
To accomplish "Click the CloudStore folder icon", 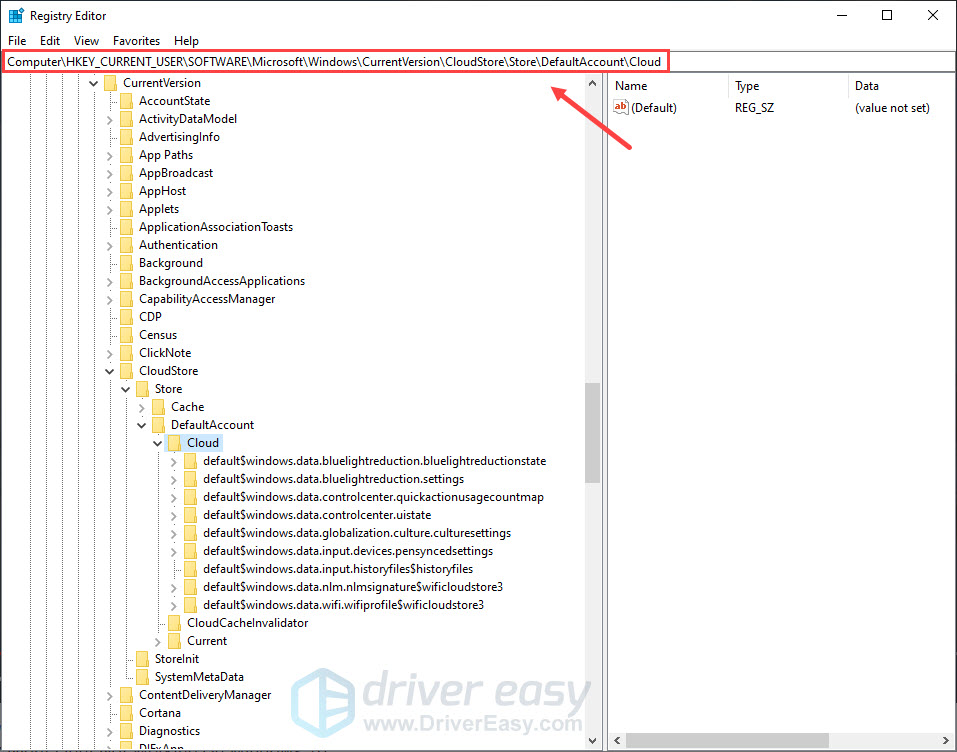I will click(x=126, y=371).
